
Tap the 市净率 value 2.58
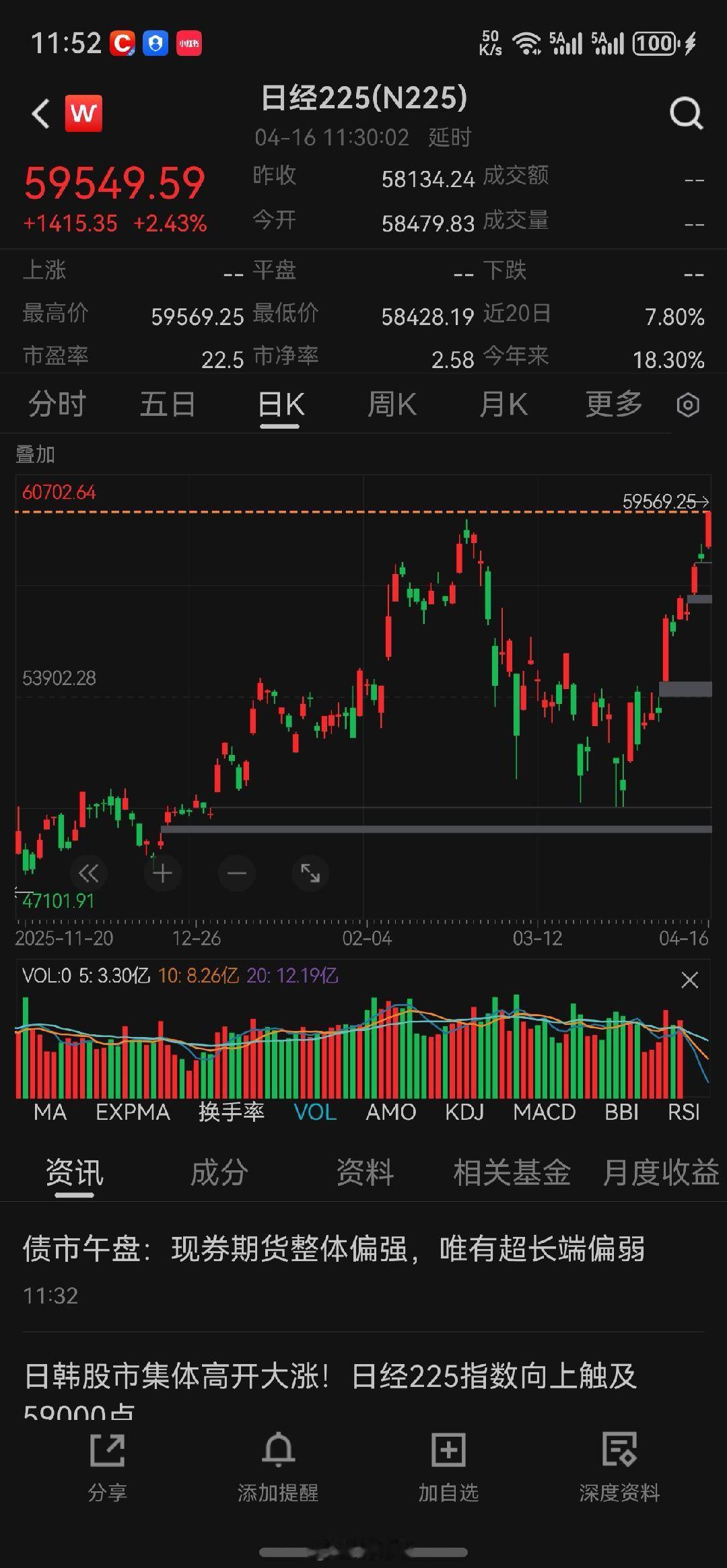coord(452,360)
